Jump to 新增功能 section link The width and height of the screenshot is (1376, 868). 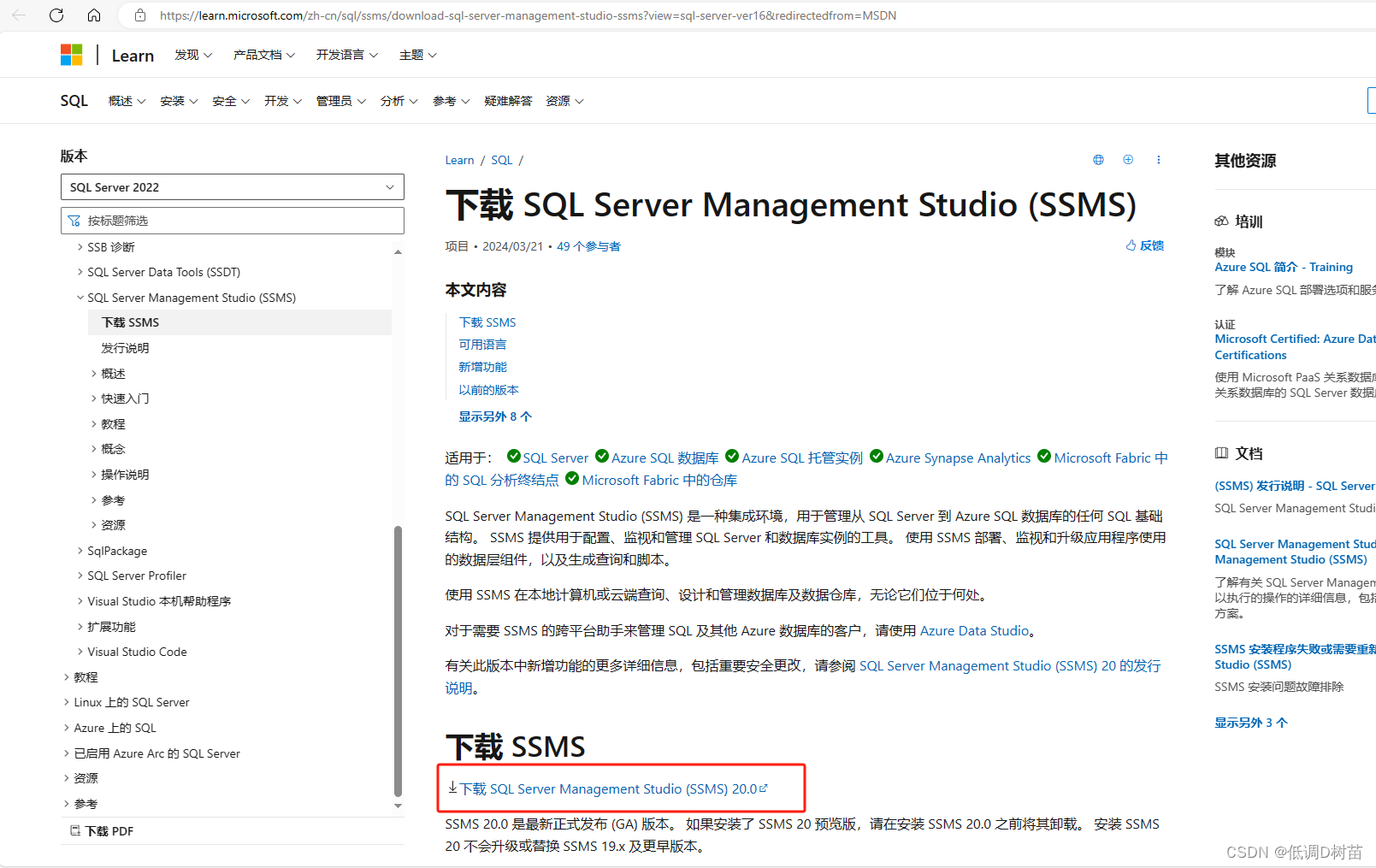coord(482,367)
